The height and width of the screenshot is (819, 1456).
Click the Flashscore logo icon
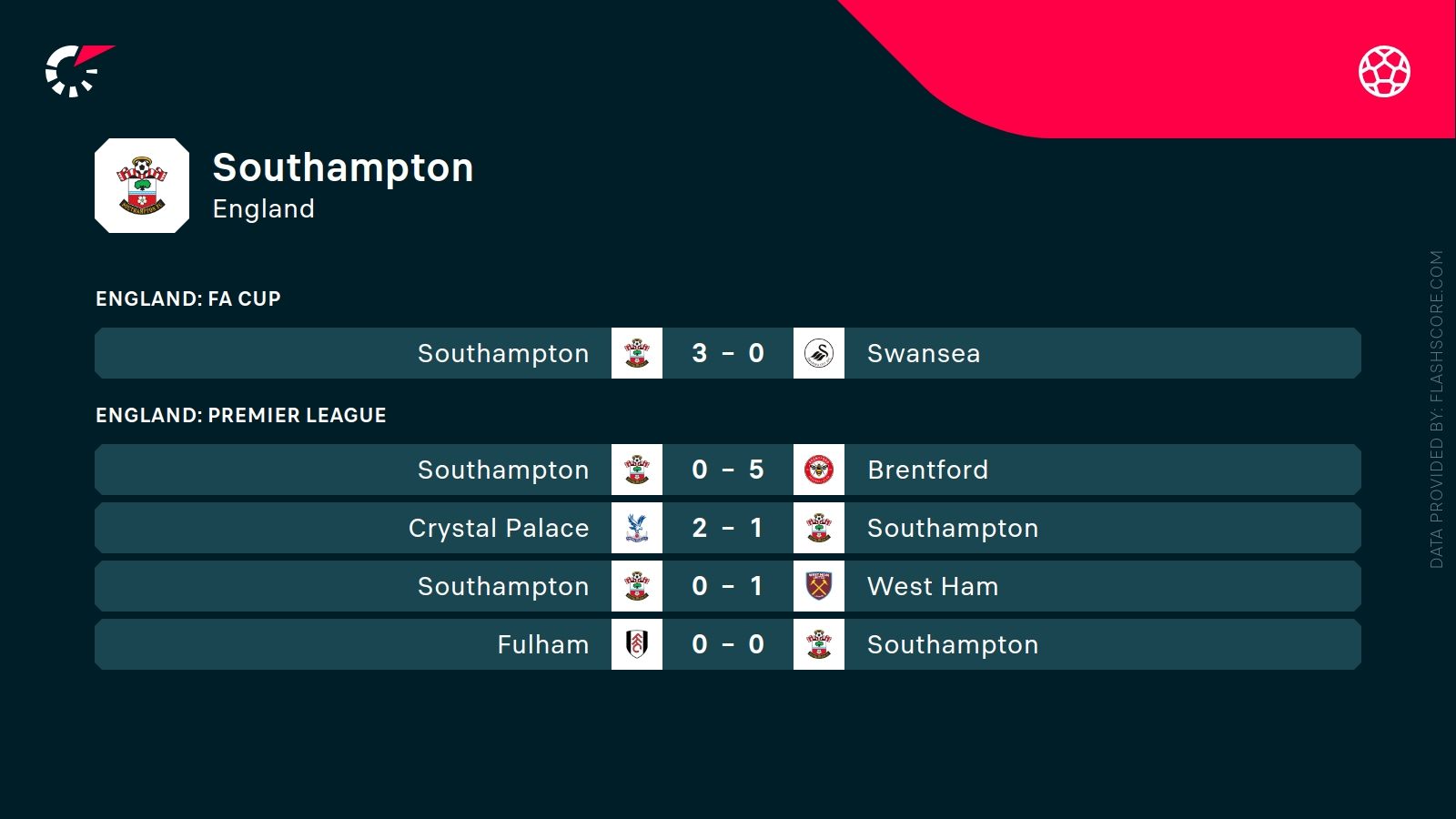pyautogui.click(x=76, y=70)
